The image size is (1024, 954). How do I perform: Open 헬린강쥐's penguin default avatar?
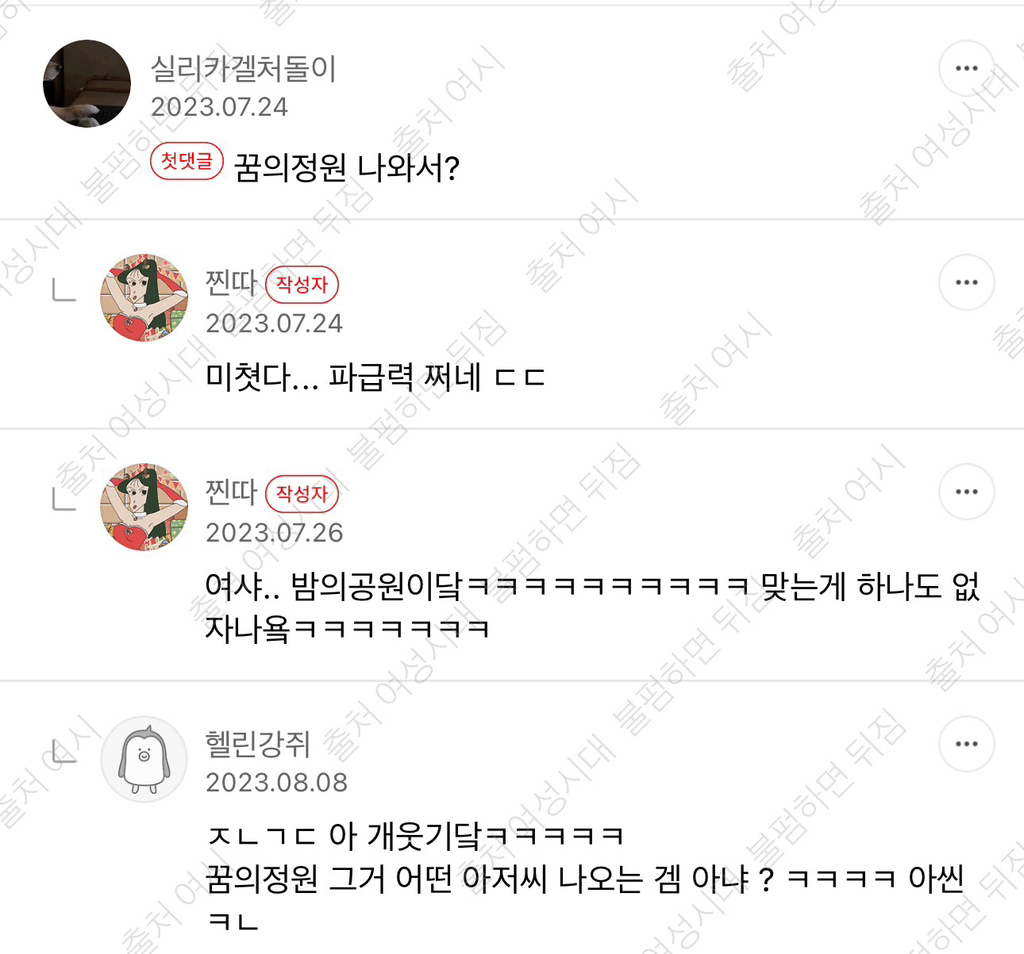[x=144, y=759]
